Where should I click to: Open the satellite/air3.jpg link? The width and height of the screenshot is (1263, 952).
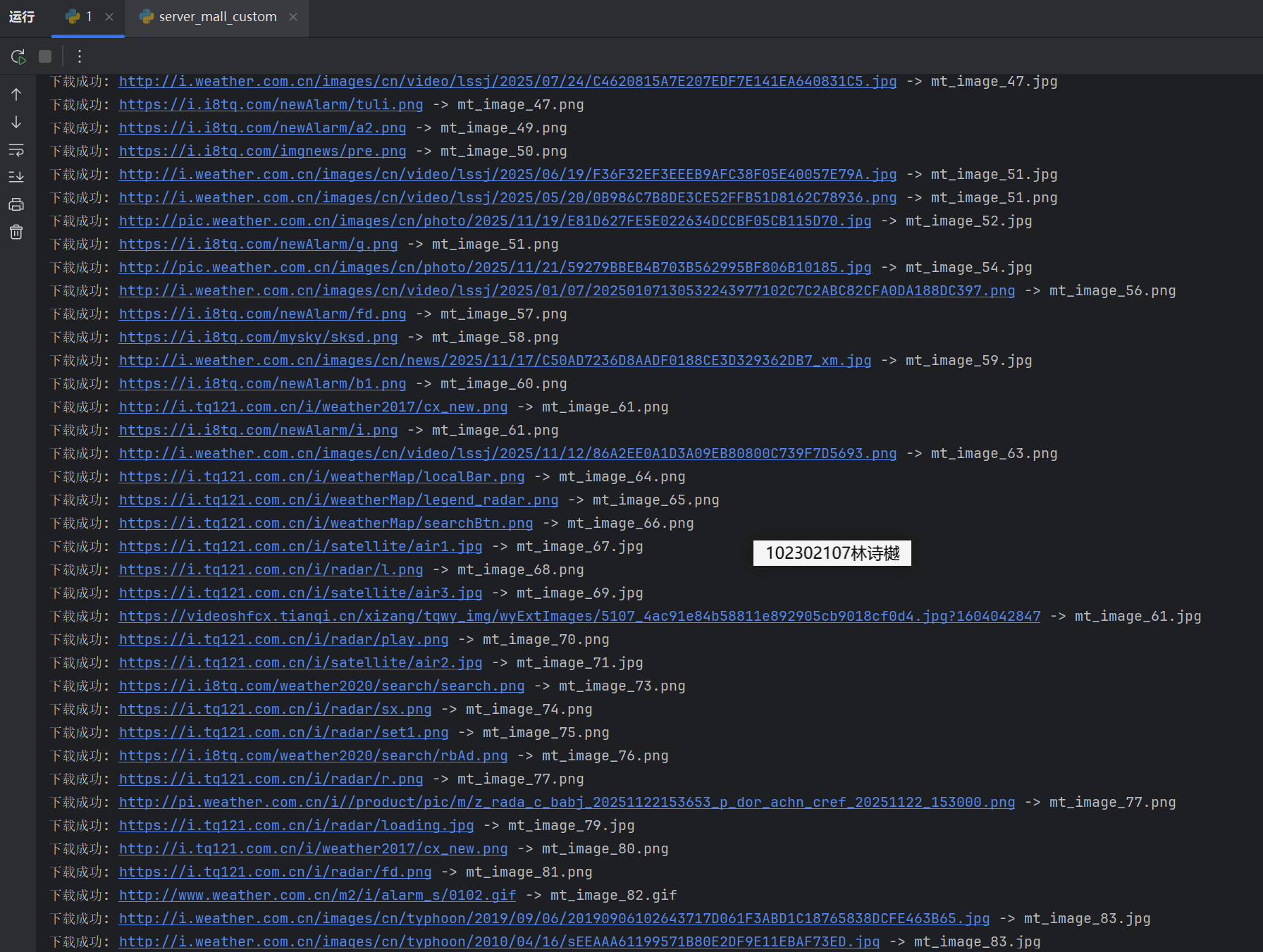pyautogui.click(x=301, y=593)
